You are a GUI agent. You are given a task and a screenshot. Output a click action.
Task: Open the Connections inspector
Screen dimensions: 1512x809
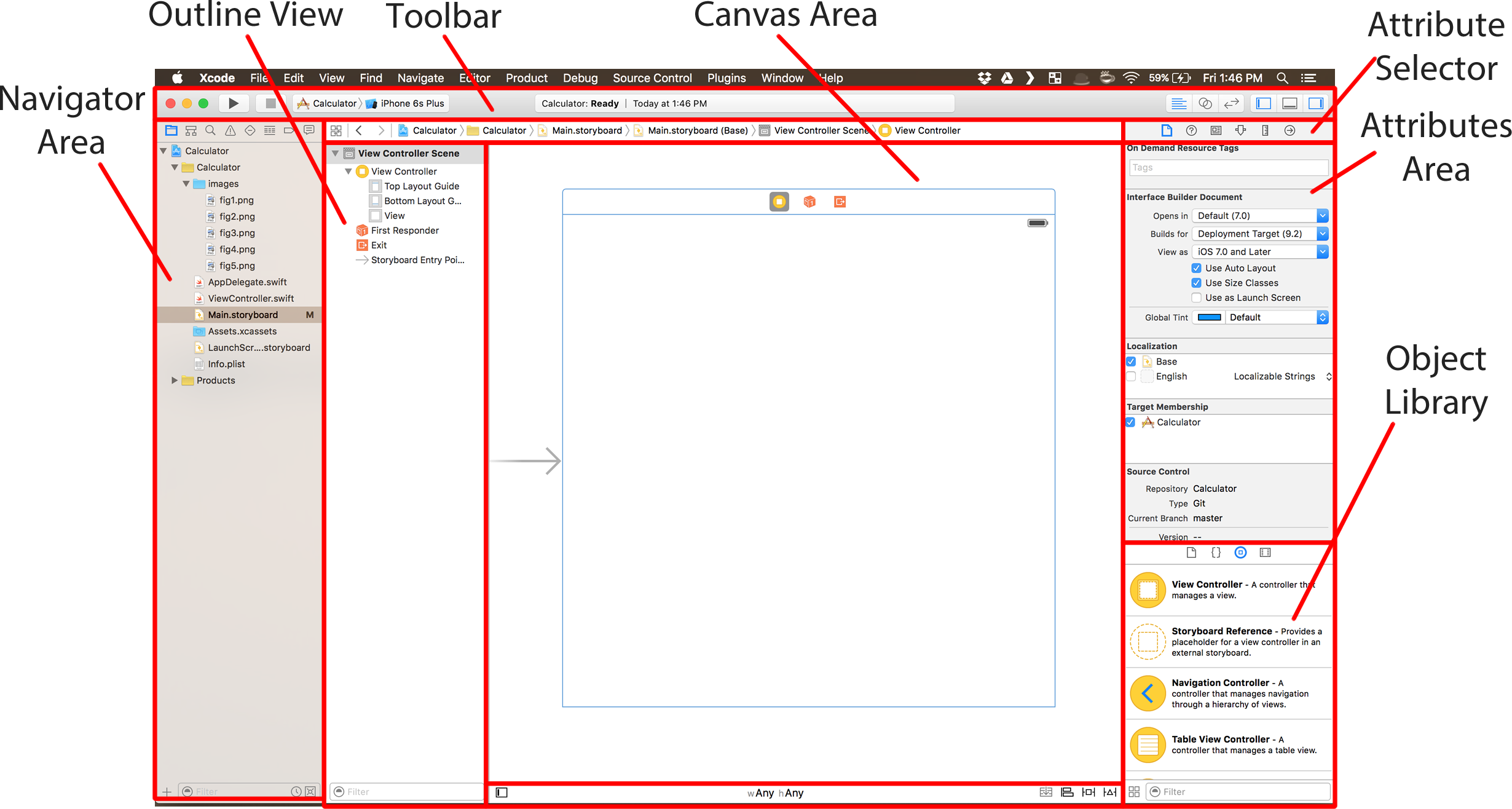pos(1290,130)
